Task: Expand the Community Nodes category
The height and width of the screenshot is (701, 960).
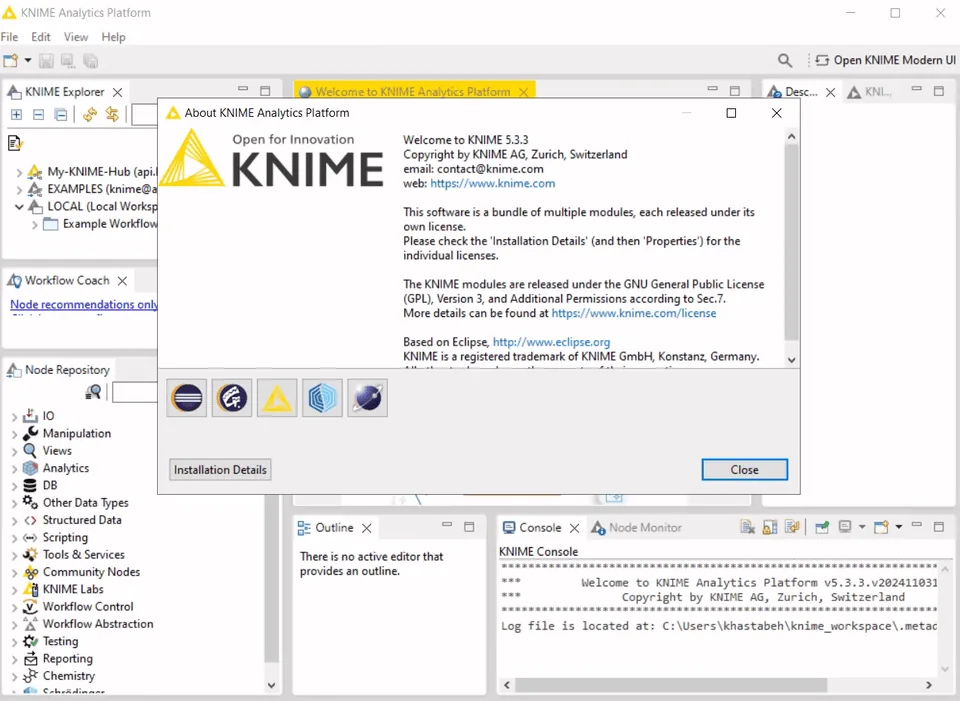Action: pyautogui.click(x=14, y=573)
